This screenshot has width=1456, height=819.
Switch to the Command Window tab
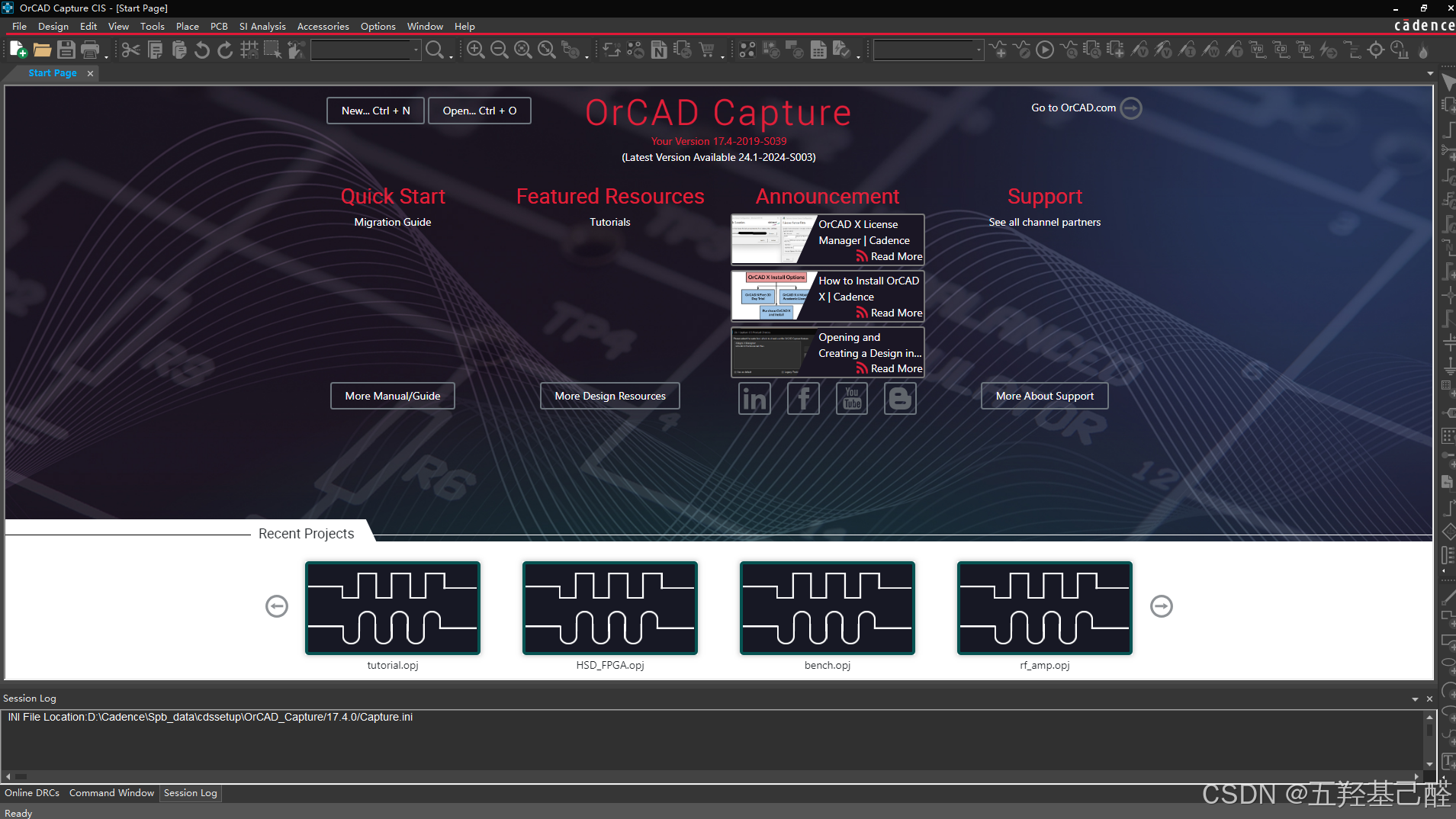click(111, 793)
